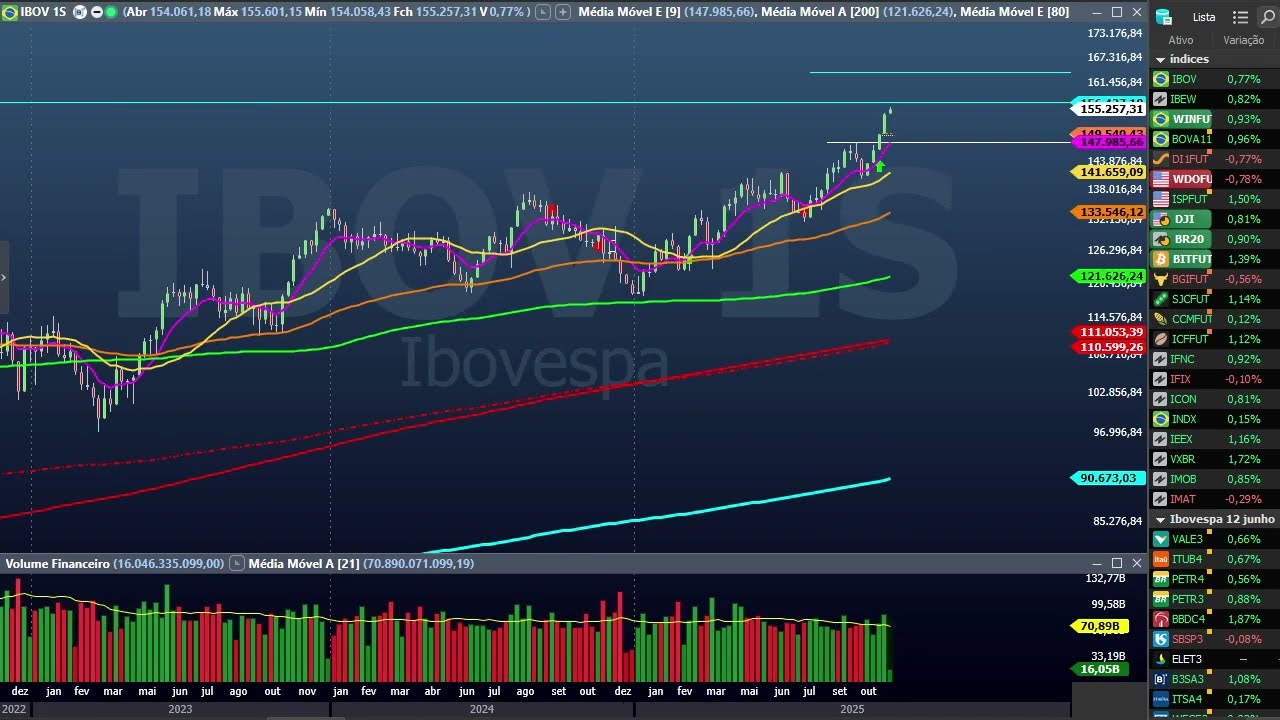Click the BOVA11 asset icon
The width and height of the screenshot is (1280, 720).
click(x=1161, y=139)
